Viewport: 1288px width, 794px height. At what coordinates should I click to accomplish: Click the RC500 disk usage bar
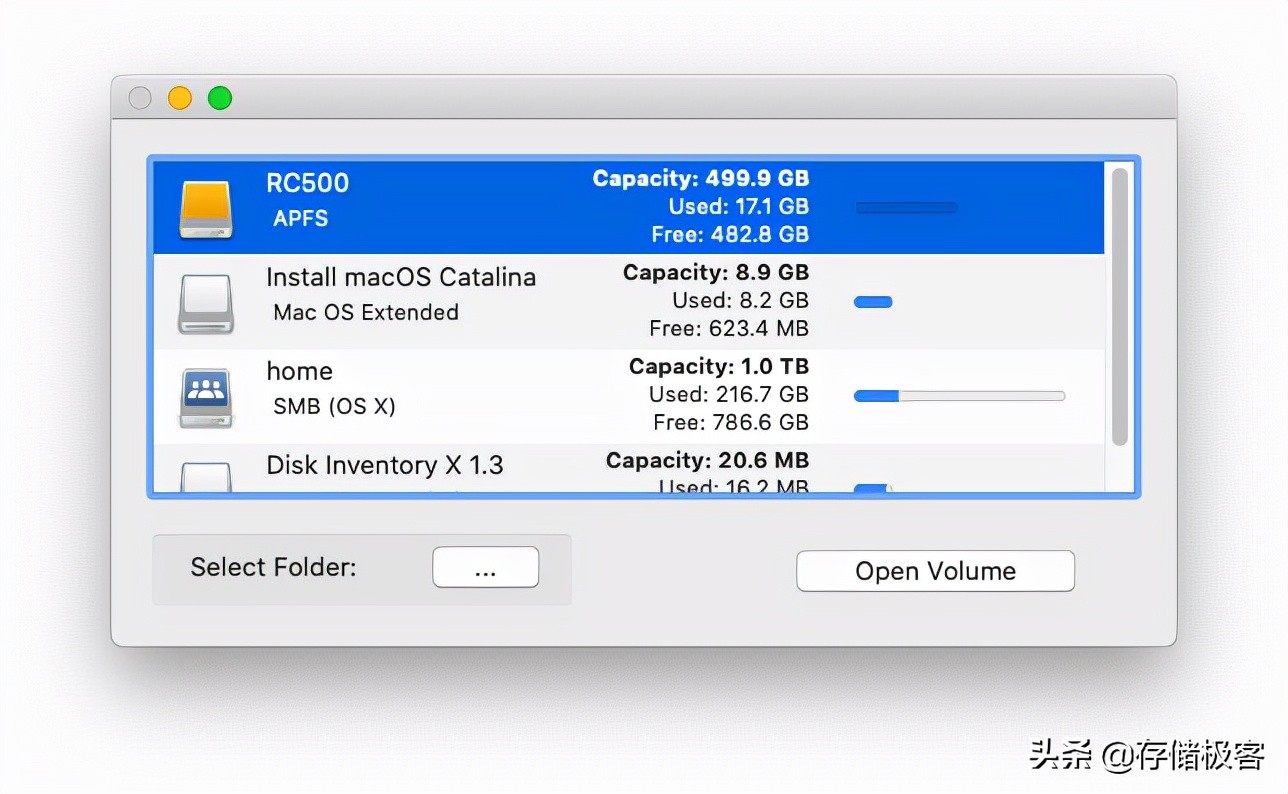pos(906,208)
